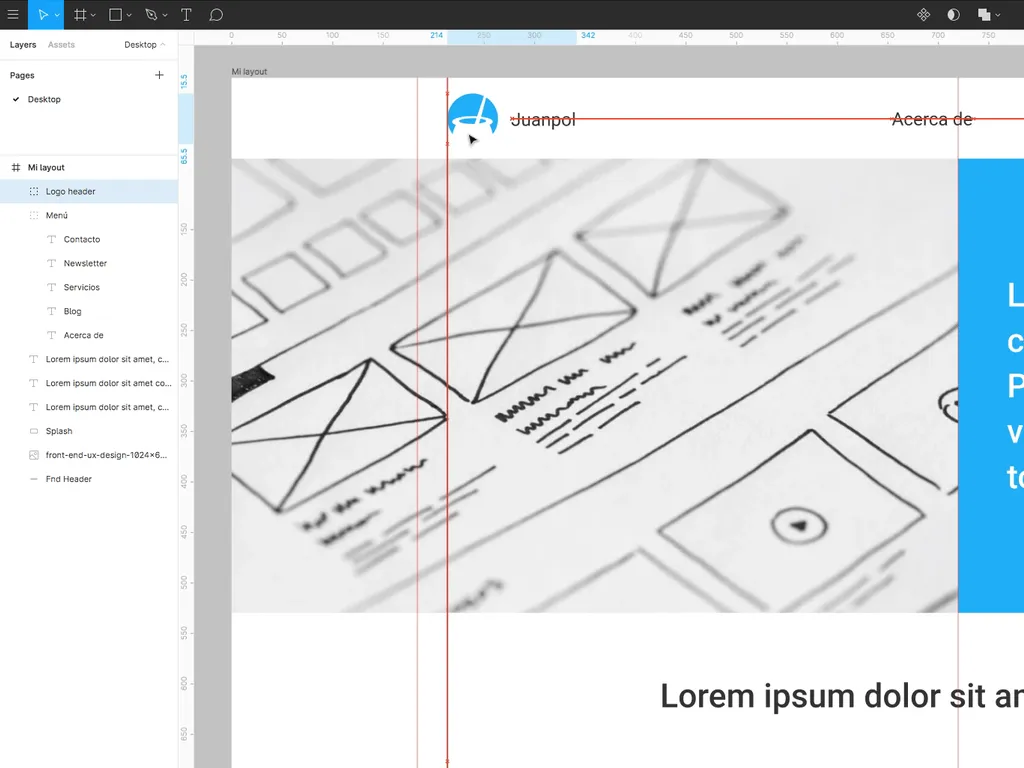Select the Contacto text layer

click(89, 239)
